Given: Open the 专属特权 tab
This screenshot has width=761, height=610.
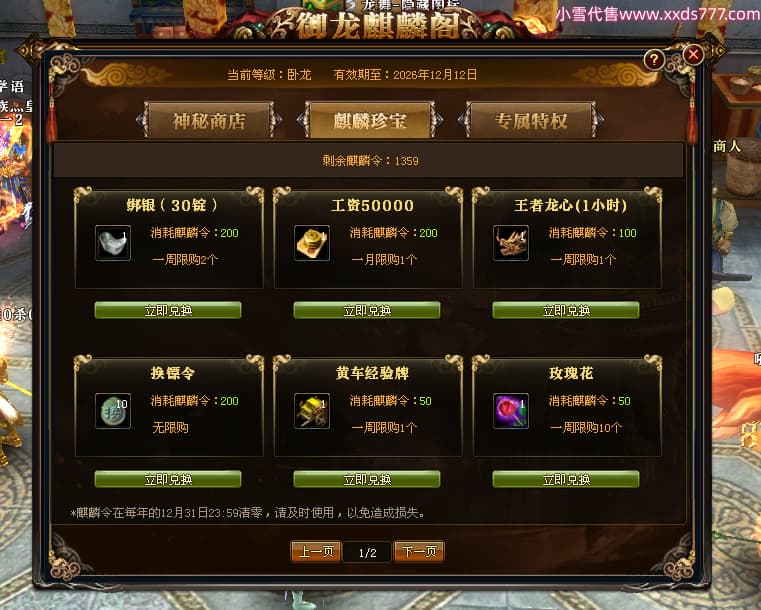Looking at the screenshot, I should [x=531, y=120].
